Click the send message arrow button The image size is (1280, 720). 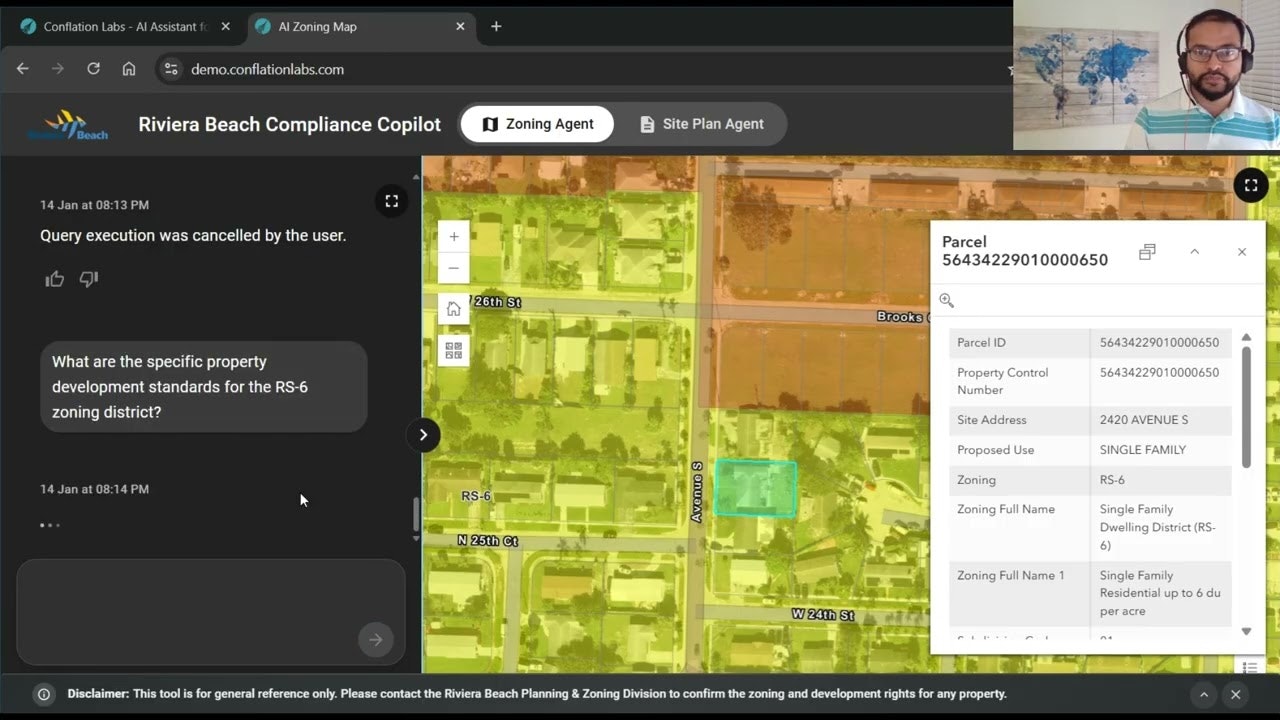coord(376,640)
